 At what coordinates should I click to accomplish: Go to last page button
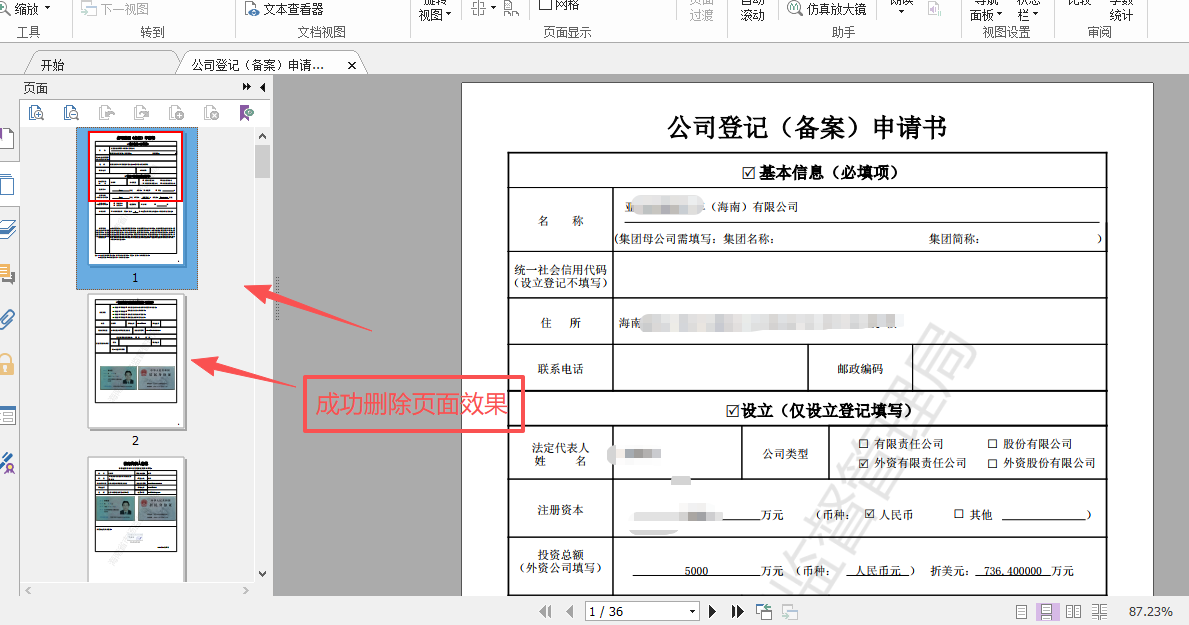[737, 611]
